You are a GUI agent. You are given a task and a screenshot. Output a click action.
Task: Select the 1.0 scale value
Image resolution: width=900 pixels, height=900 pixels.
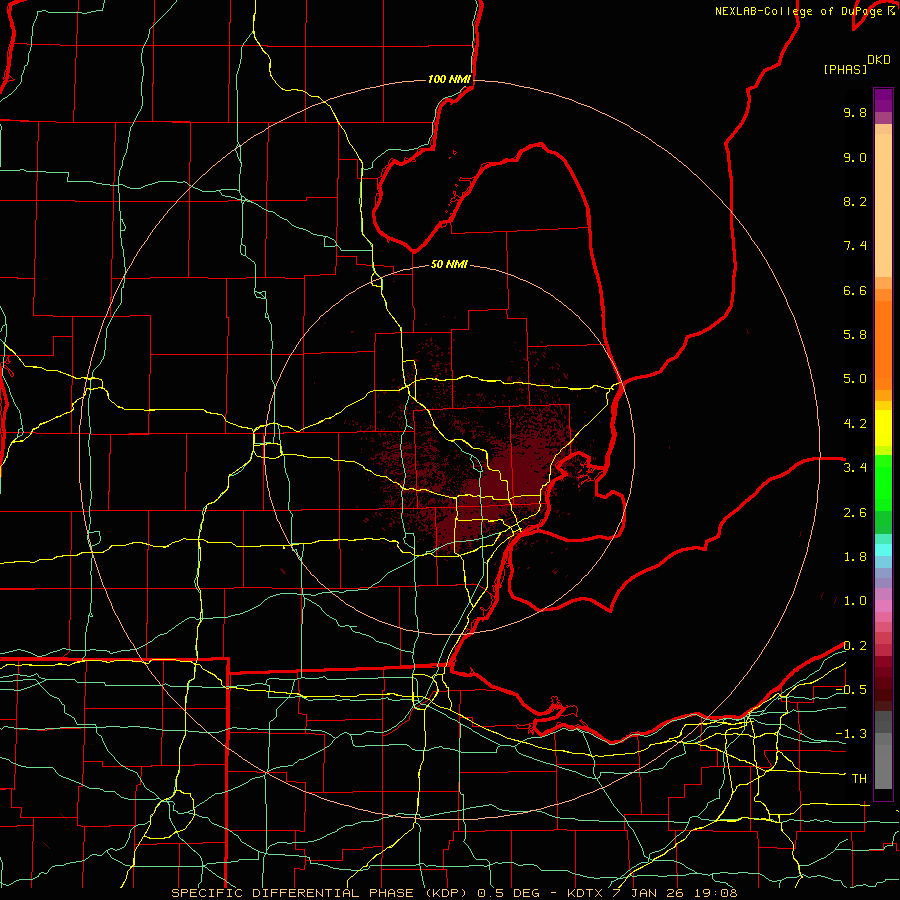tap(855, 601)
